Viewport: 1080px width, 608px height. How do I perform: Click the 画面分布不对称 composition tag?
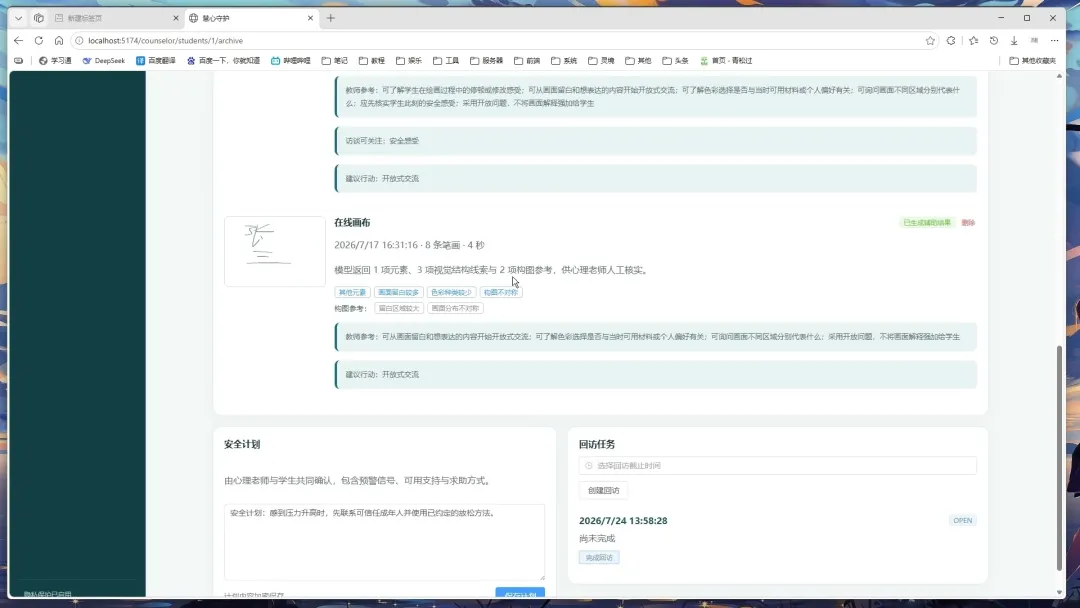coord(455,308)
